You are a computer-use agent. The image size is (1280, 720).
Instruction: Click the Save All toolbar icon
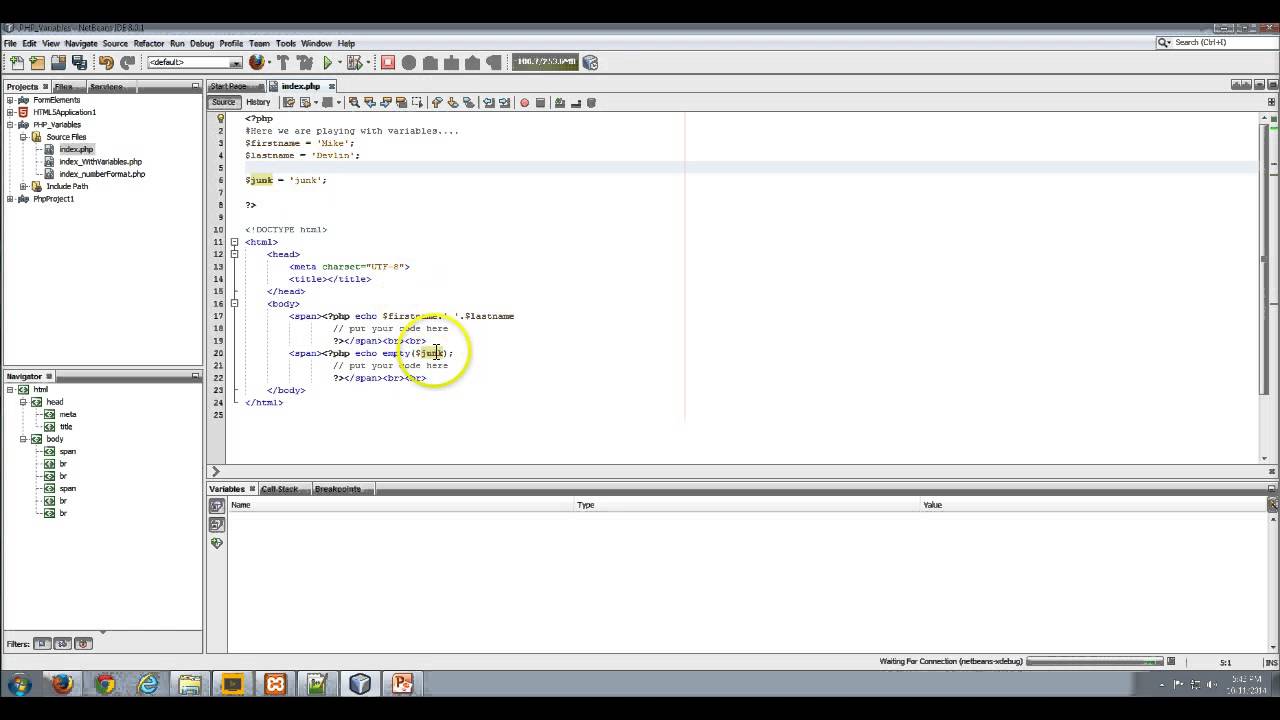[79, 62]
